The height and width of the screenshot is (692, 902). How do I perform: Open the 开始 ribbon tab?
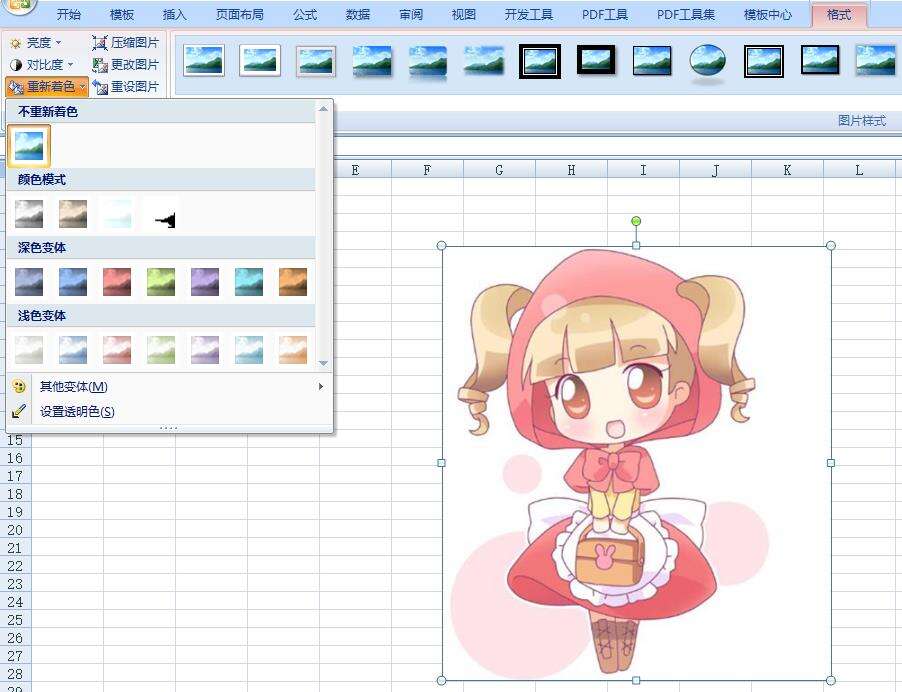point(68,14)
